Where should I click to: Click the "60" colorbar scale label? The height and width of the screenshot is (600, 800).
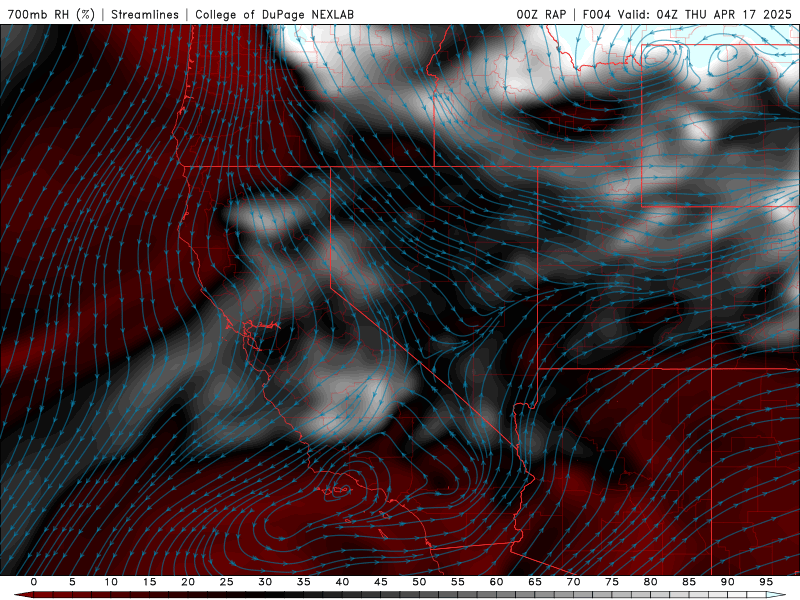(496, 582)
